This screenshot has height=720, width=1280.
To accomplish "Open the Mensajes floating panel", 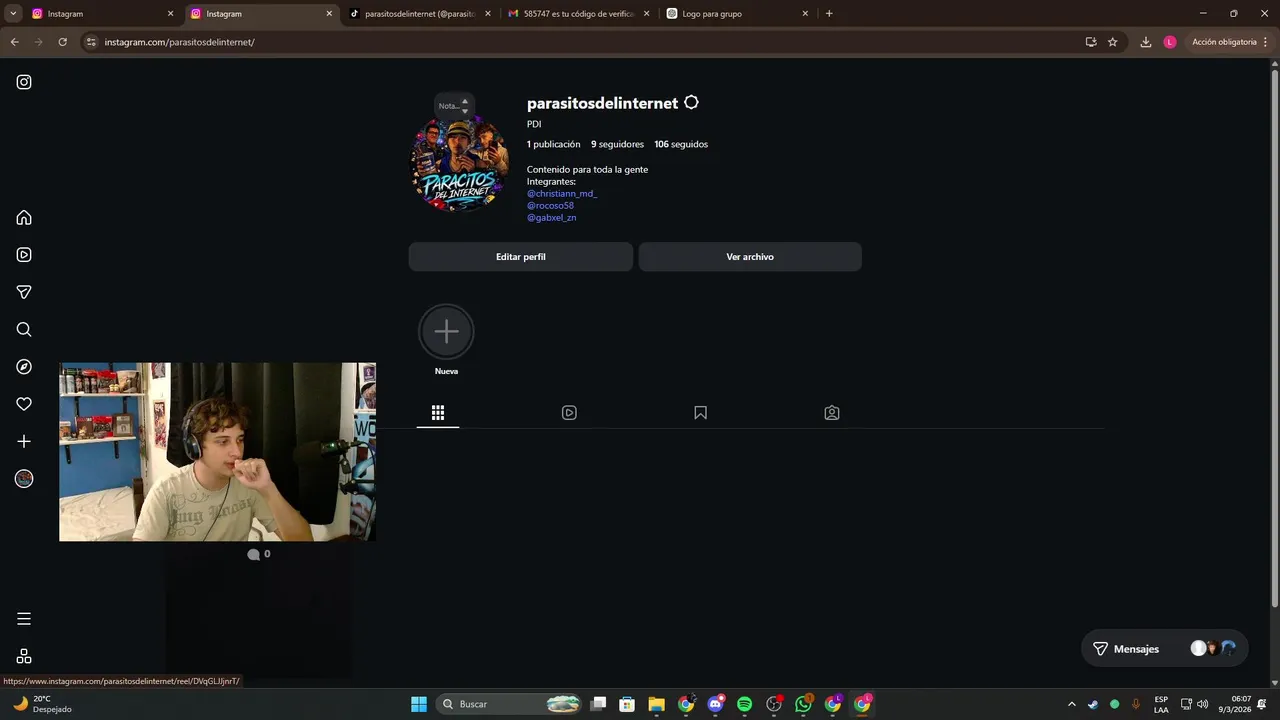I will [1165, 649].
